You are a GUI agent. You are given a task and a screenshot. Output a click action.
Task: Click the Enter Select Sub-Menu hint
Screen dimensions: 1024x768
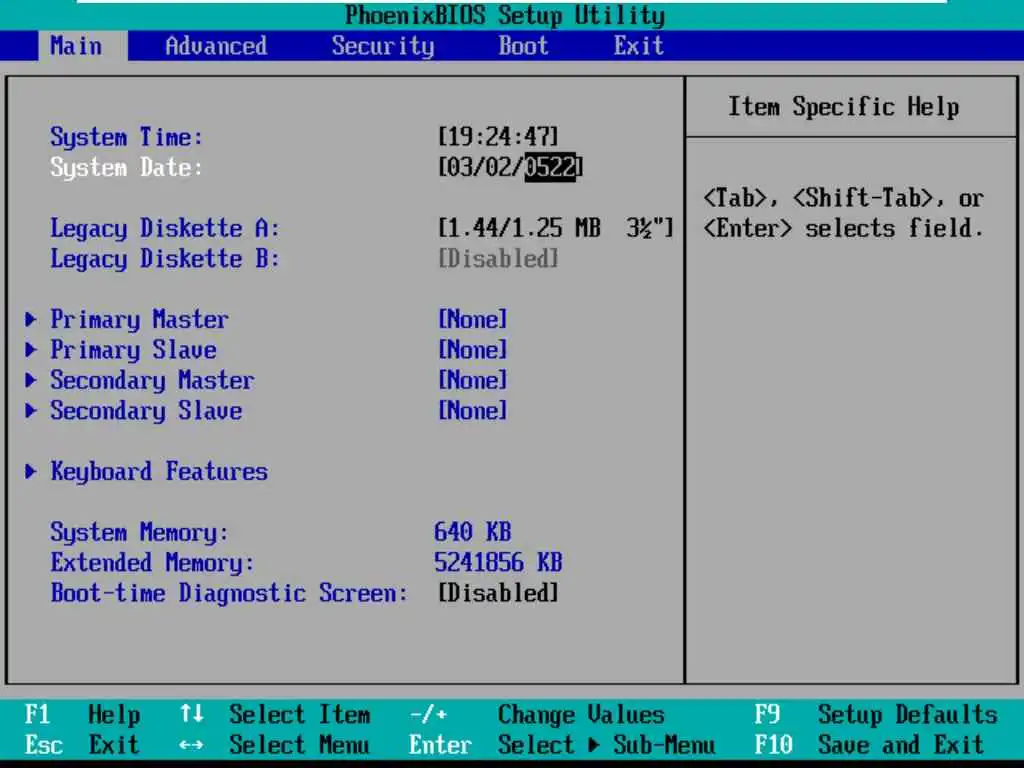click(x=562, y=745)
